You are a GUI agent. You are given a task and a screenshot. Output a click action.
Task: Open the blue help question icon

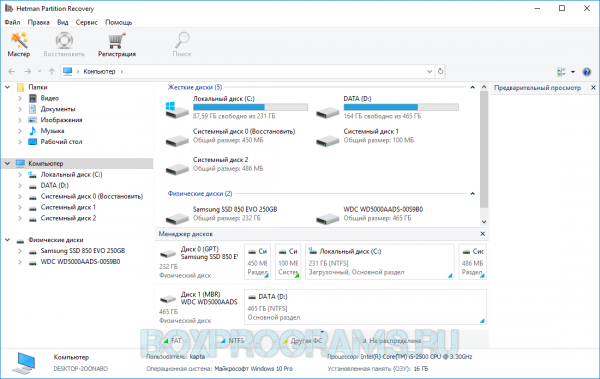586,72
